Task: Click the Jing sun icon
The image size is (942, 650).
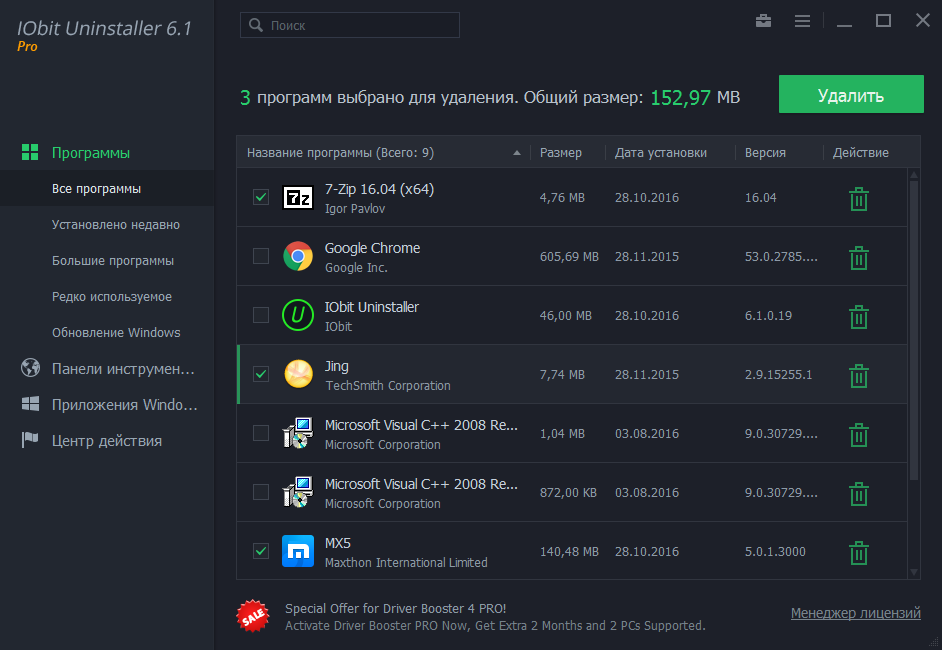Action: (x=298, y=374)
